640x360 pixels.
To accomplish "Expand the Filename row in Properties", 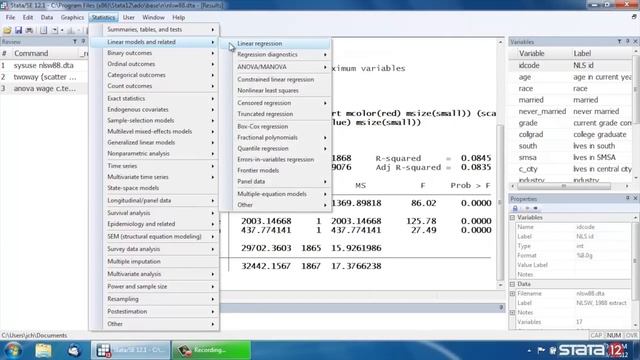I will click(x=512, y=293).
